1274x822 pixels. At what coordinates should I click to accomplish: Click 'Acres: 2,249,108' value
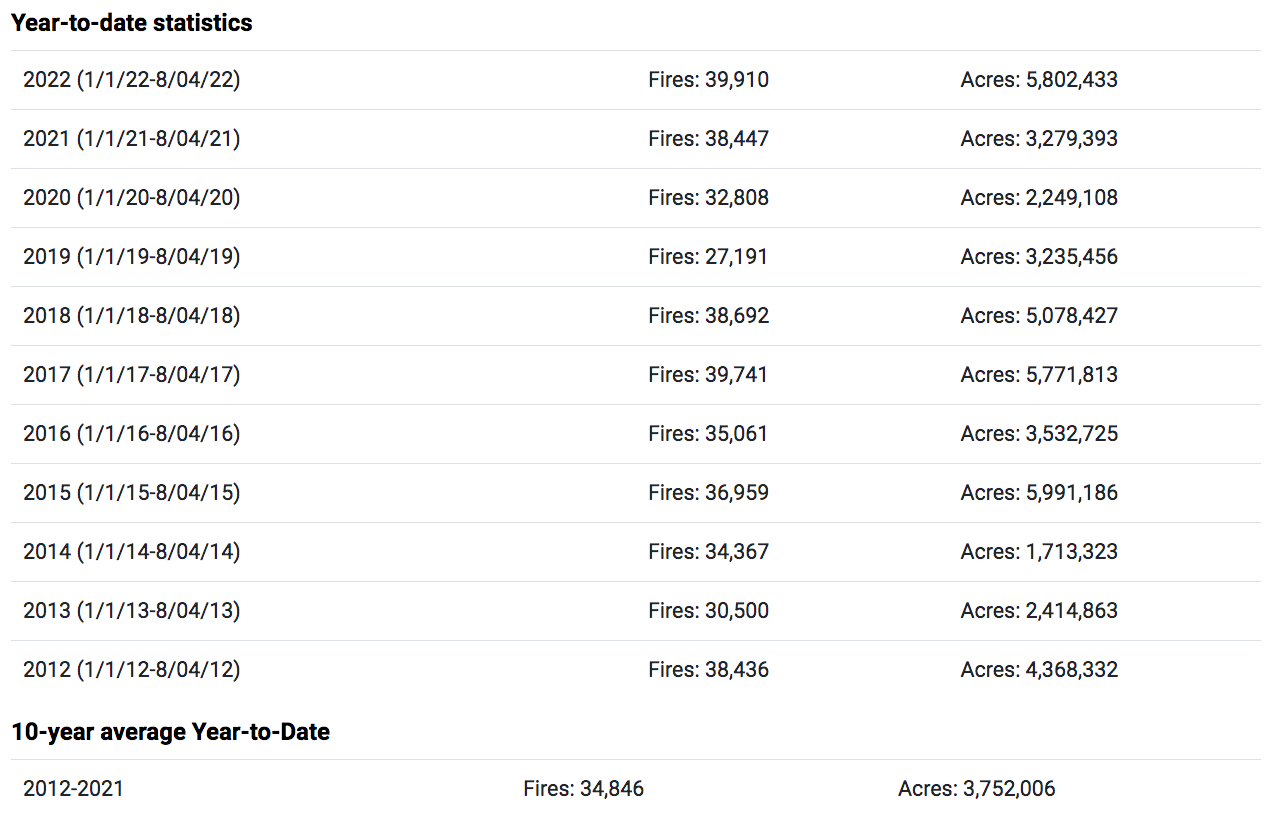(1039, 198)
